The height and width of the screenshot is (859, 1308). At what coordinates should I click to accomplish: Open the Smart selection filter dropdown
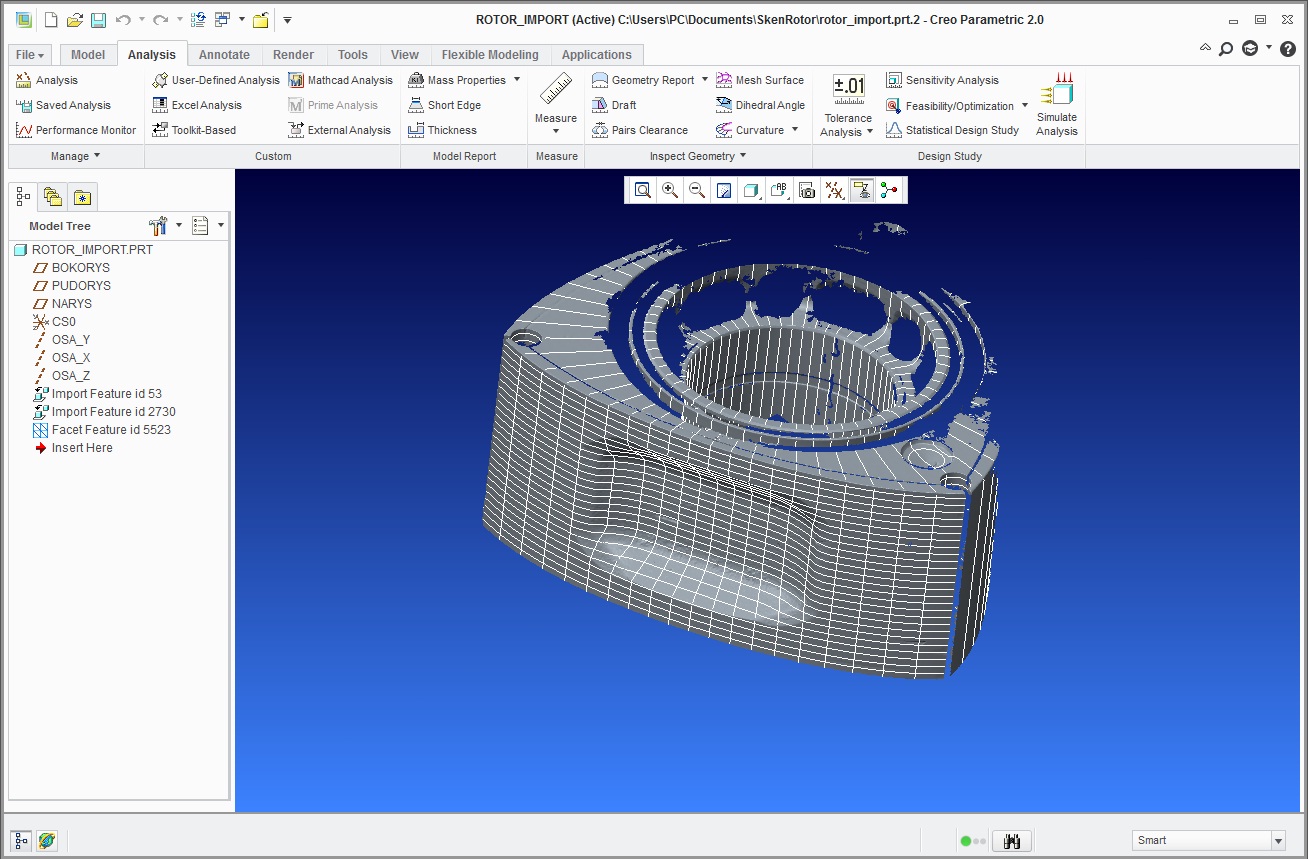coord(1277,841)
